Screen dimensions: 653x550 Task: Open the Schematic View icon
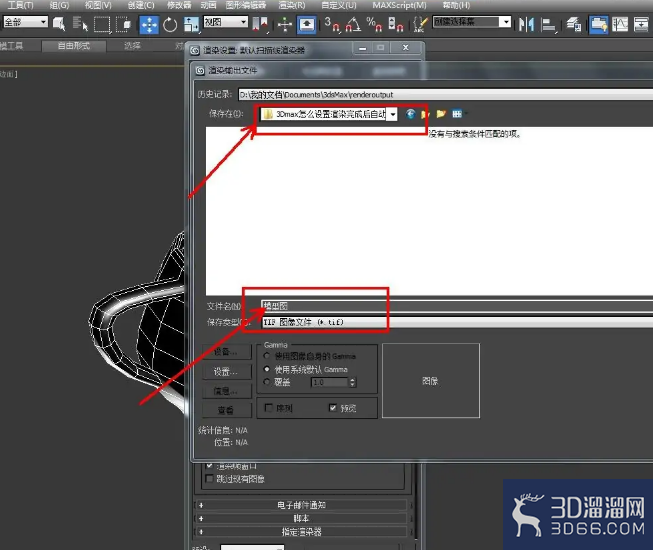pos(641,24)
